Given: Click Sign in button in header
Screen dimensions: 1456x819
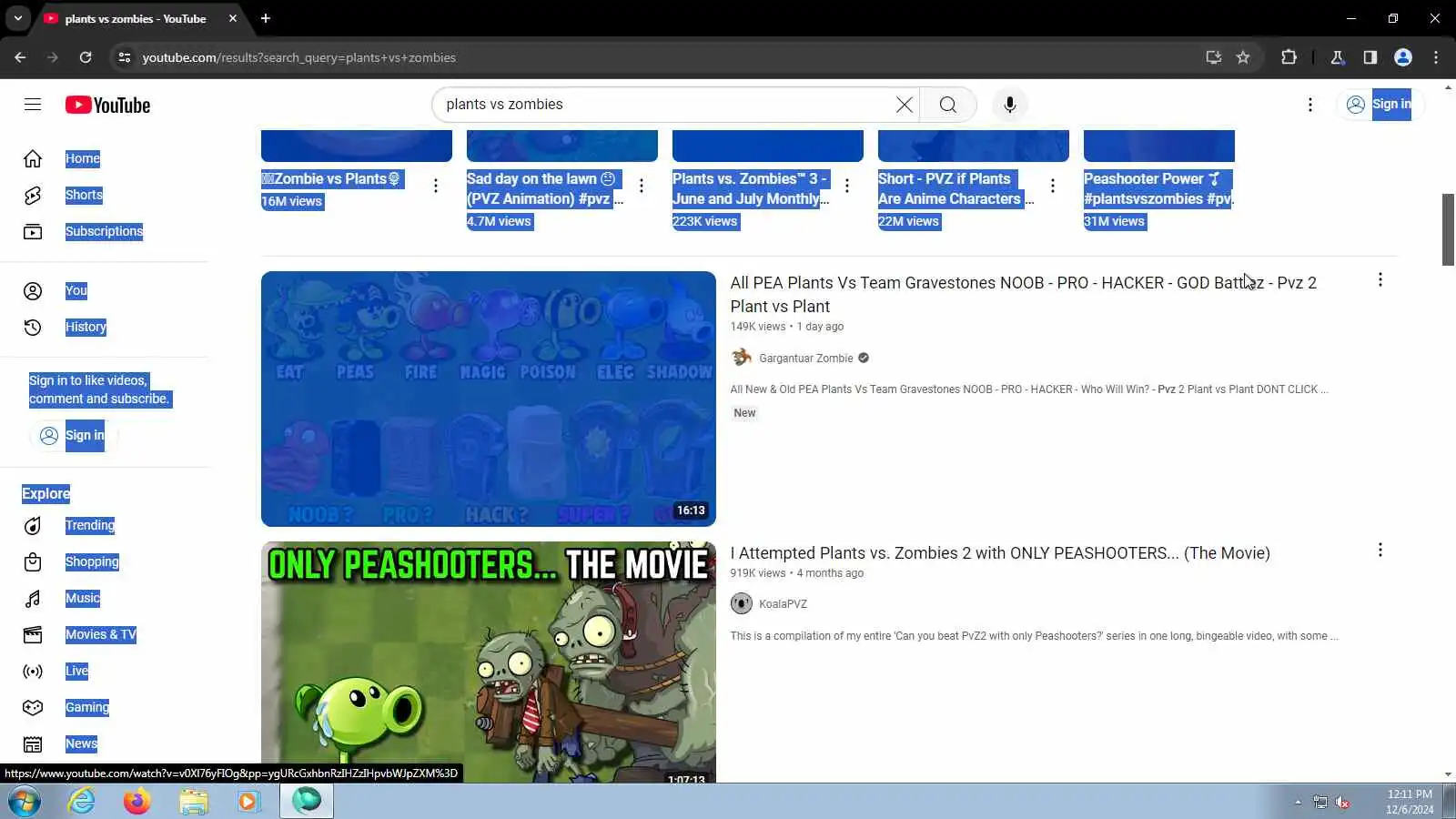Looking at the screenshot, I should (1380, 105).
